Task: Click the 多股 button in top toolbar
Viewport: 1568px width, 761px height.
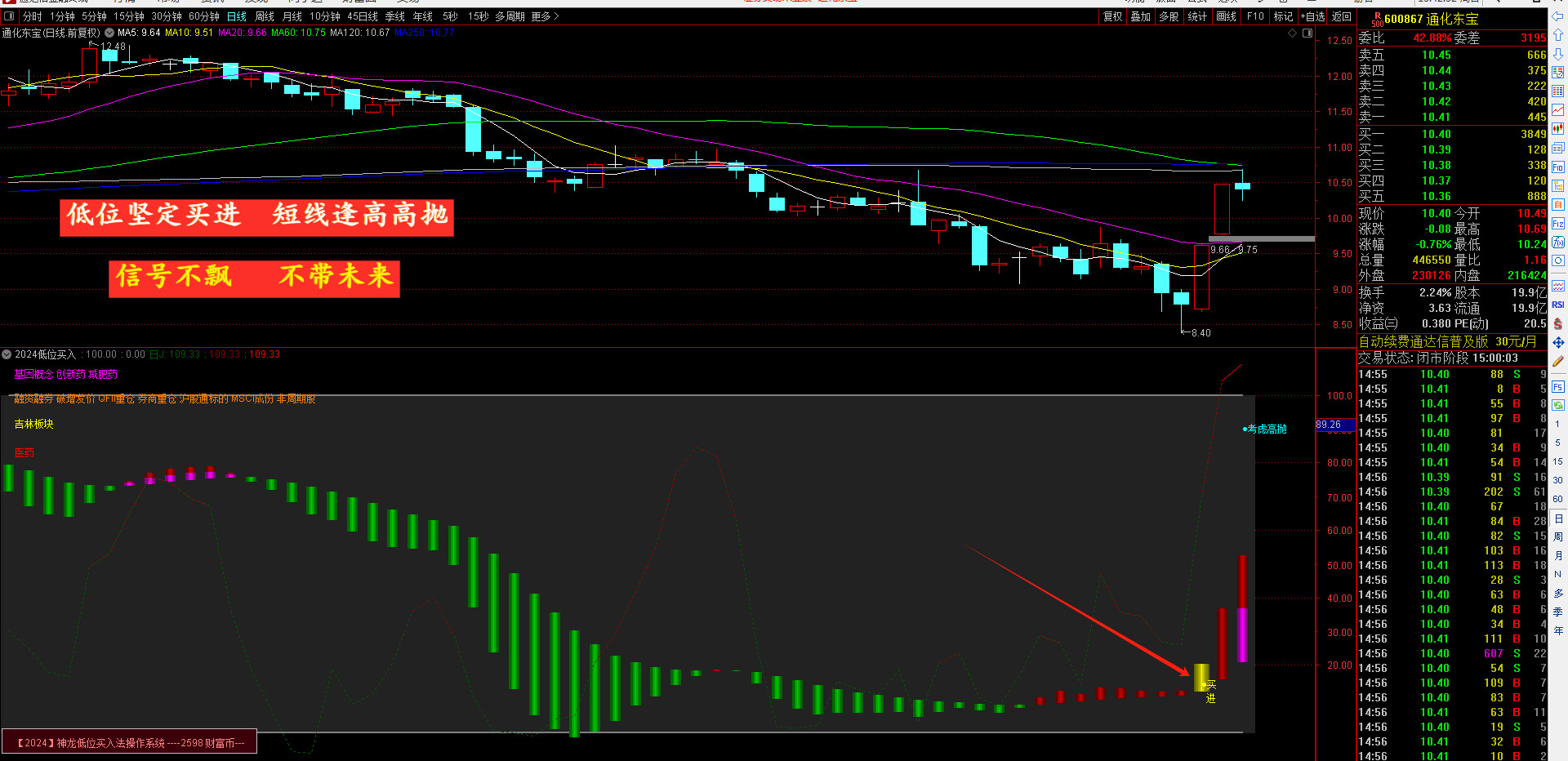Action: [x=1169, y=16]
